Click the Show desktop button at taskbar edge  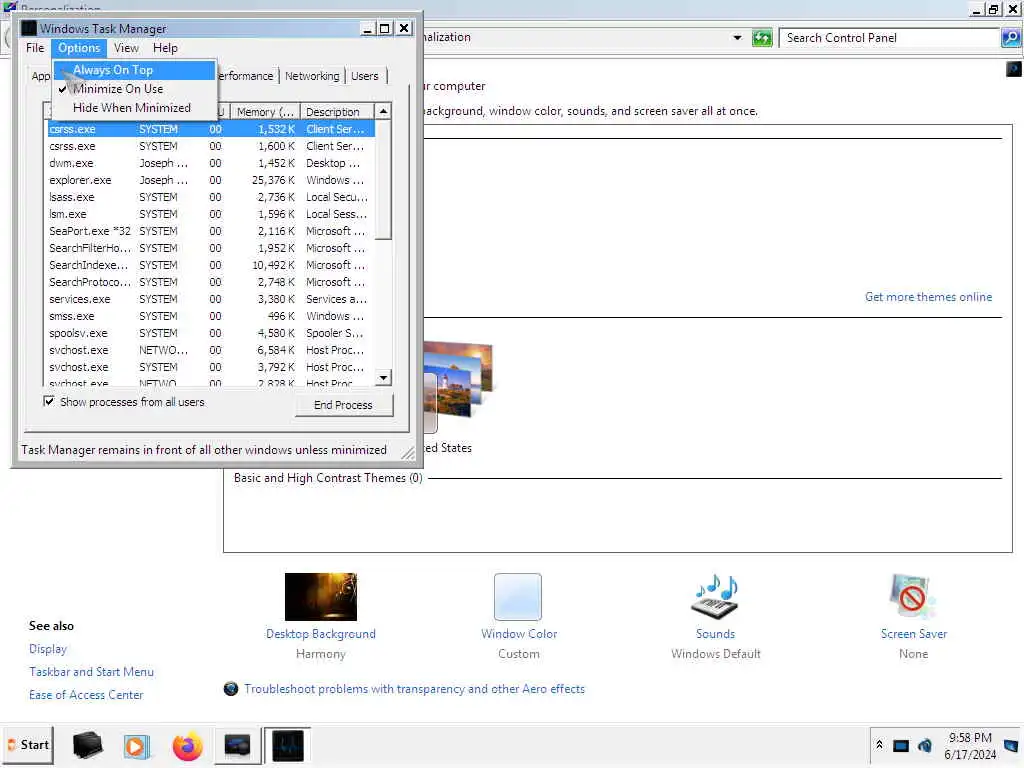(x=1012, y=745)
